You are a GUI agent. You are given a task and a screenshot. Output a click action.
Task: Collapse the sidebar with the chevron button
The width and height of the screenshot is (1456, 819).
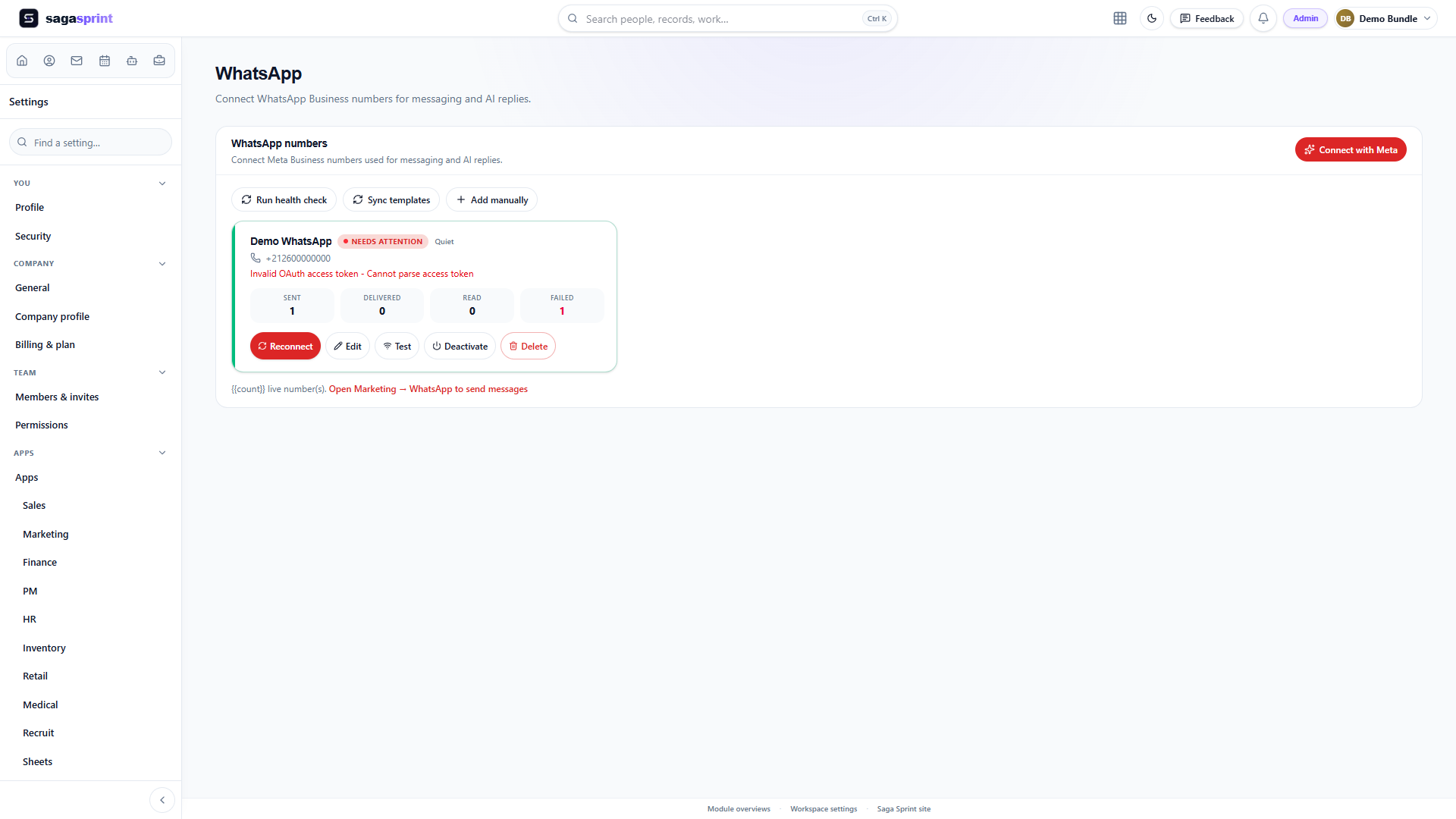click(162, 800)
